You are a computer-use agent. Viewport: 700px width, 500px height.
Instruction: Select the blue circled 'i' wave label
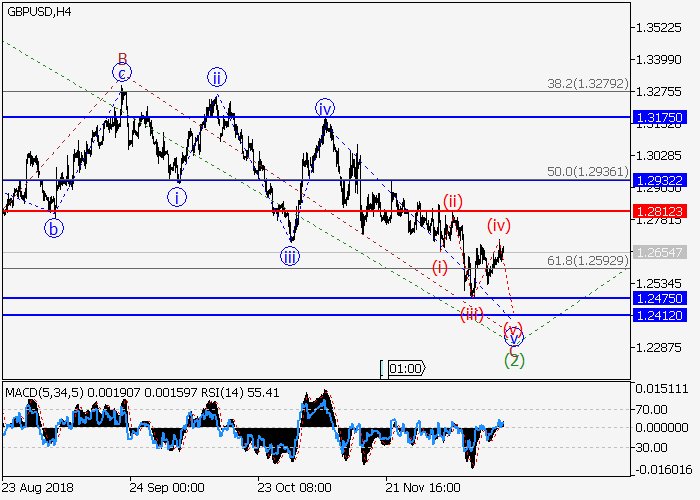pos(176,196)
